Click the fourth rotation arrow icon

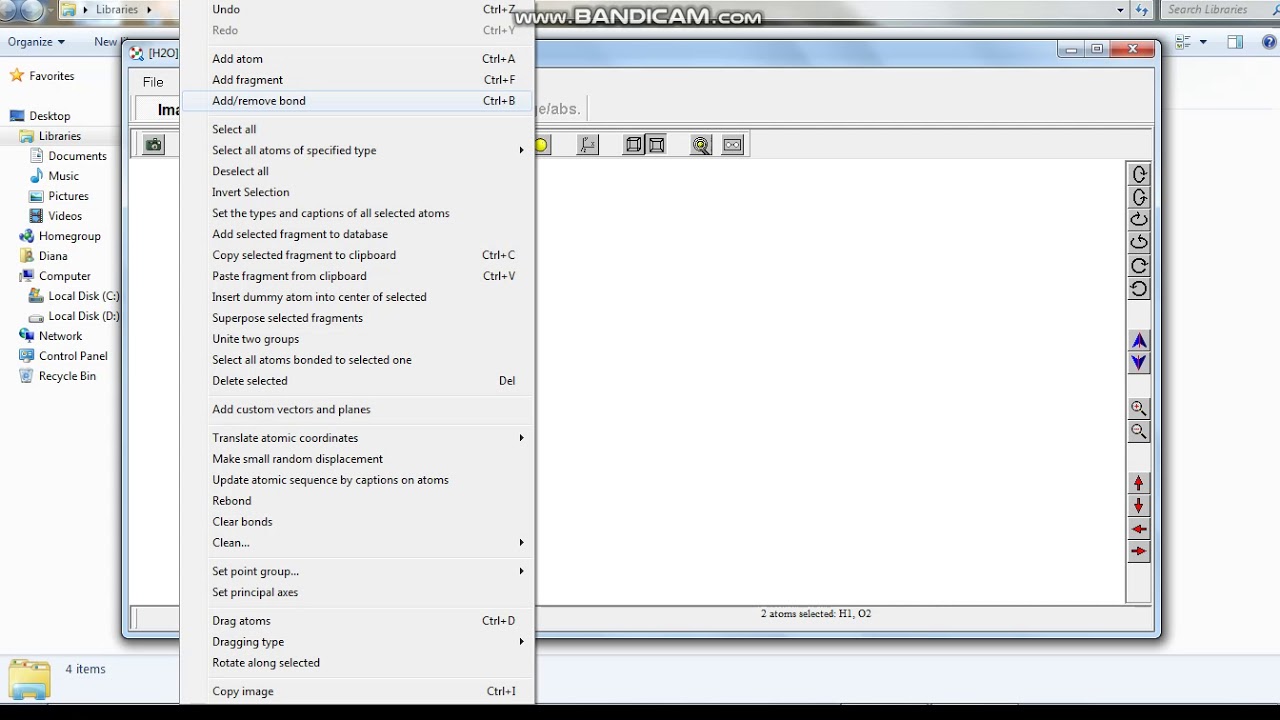pos(1139,243)
